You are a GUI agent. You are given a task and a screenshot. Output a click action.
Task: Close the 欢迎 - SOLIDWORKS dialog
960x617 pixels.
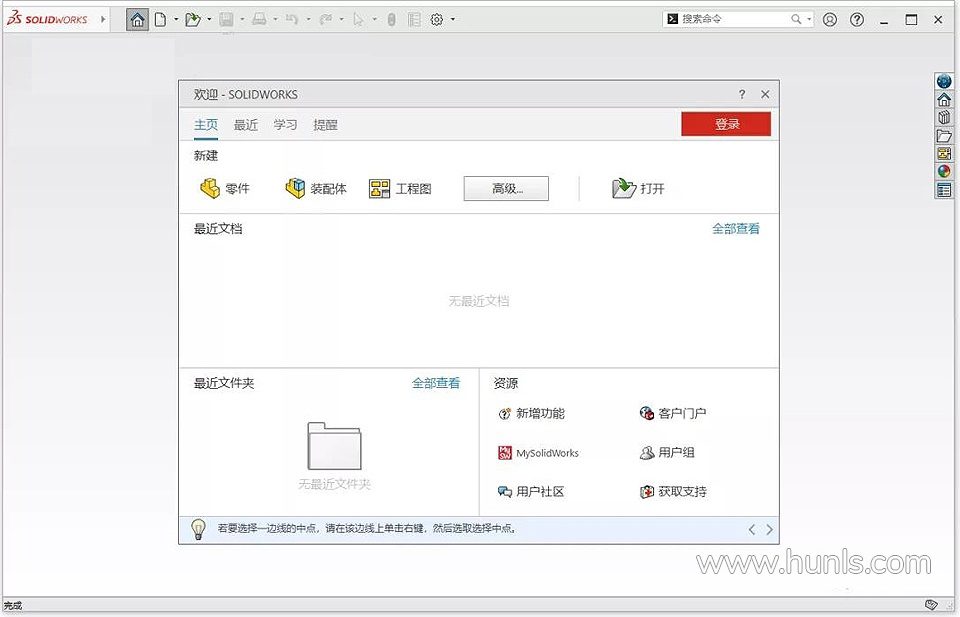click(765, 94)
